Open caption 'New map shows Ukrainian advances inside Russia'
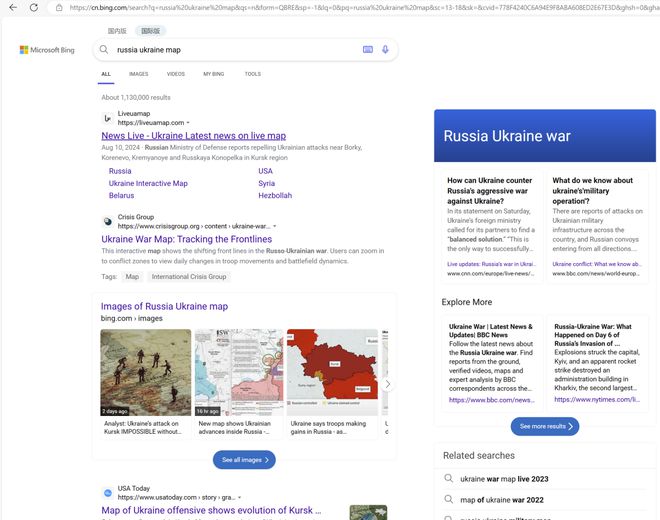 (234, 427)
